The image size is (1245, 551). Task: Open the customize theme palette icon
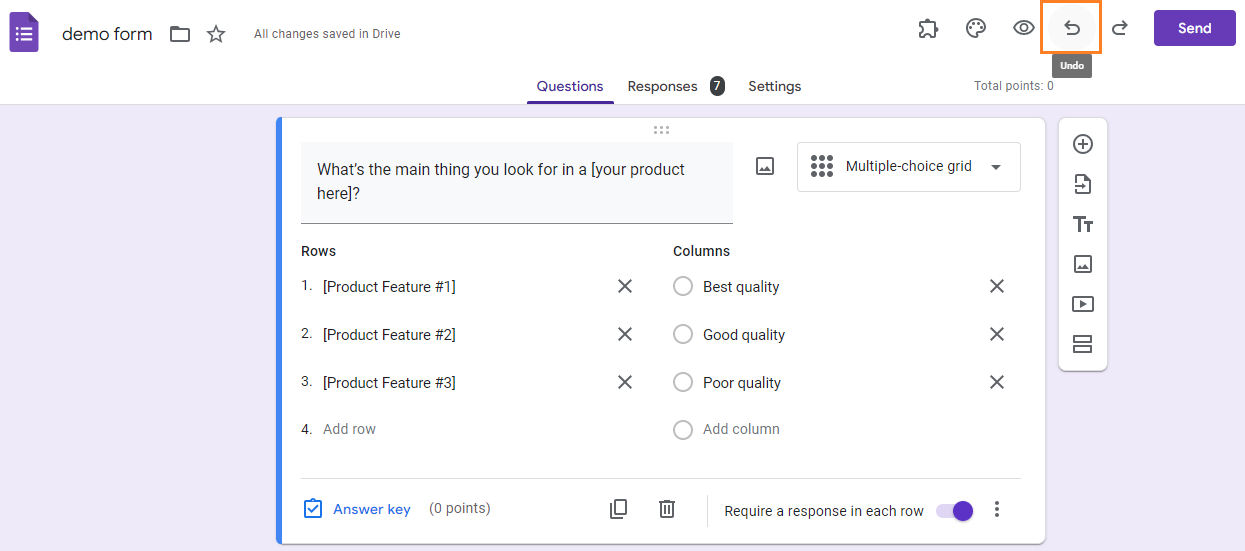(976, 28)
